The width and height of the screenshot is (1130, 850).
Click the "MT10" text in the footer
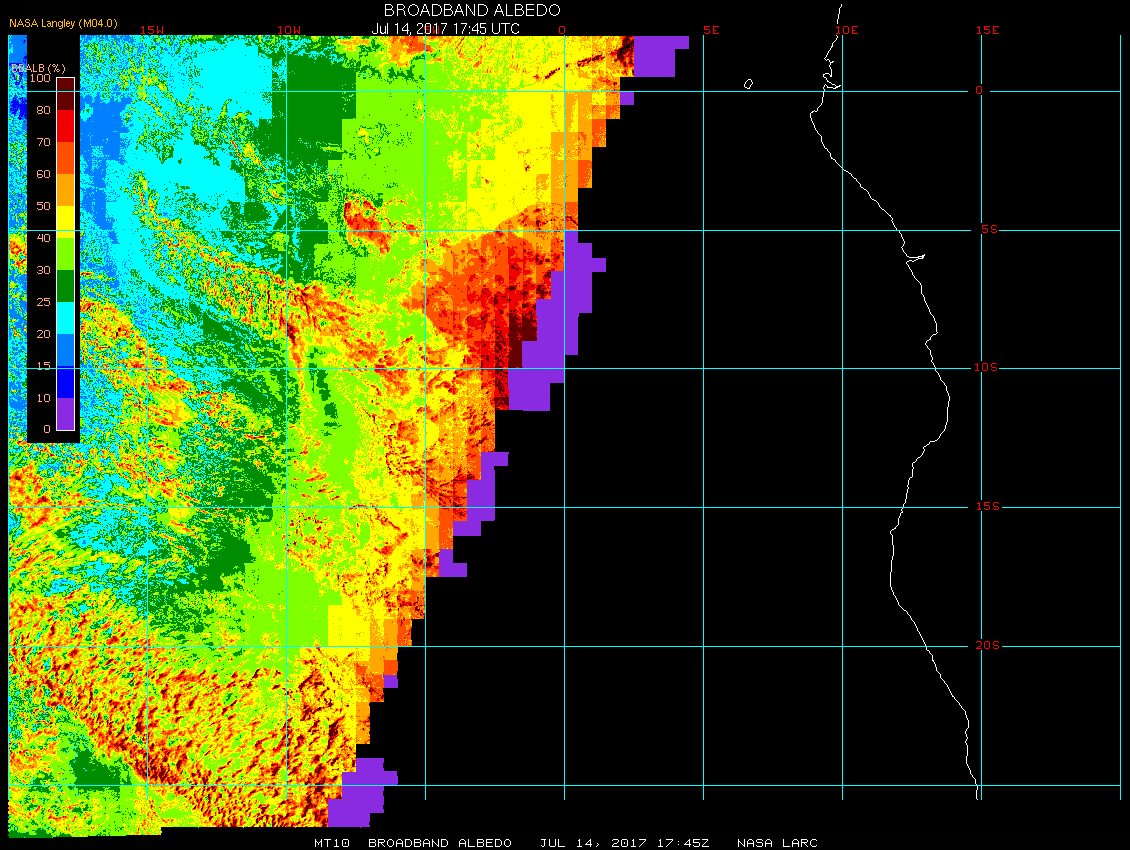click(x=332, y=843)
